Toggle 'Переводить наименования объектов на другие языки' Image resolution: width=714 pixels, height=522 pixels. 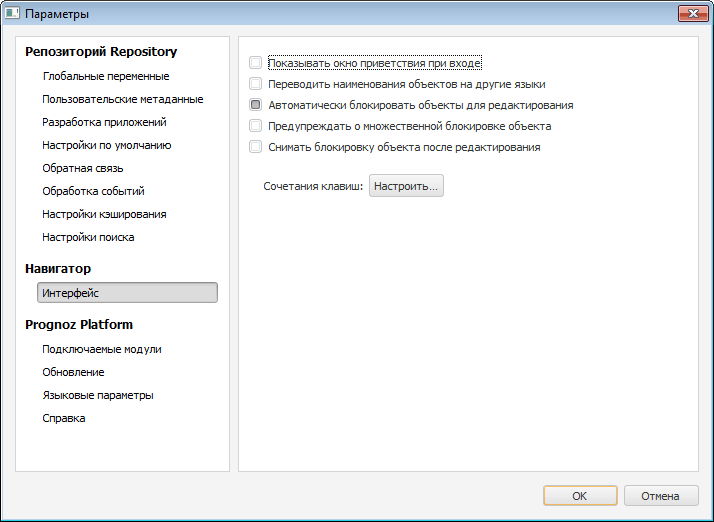[256, 84]
